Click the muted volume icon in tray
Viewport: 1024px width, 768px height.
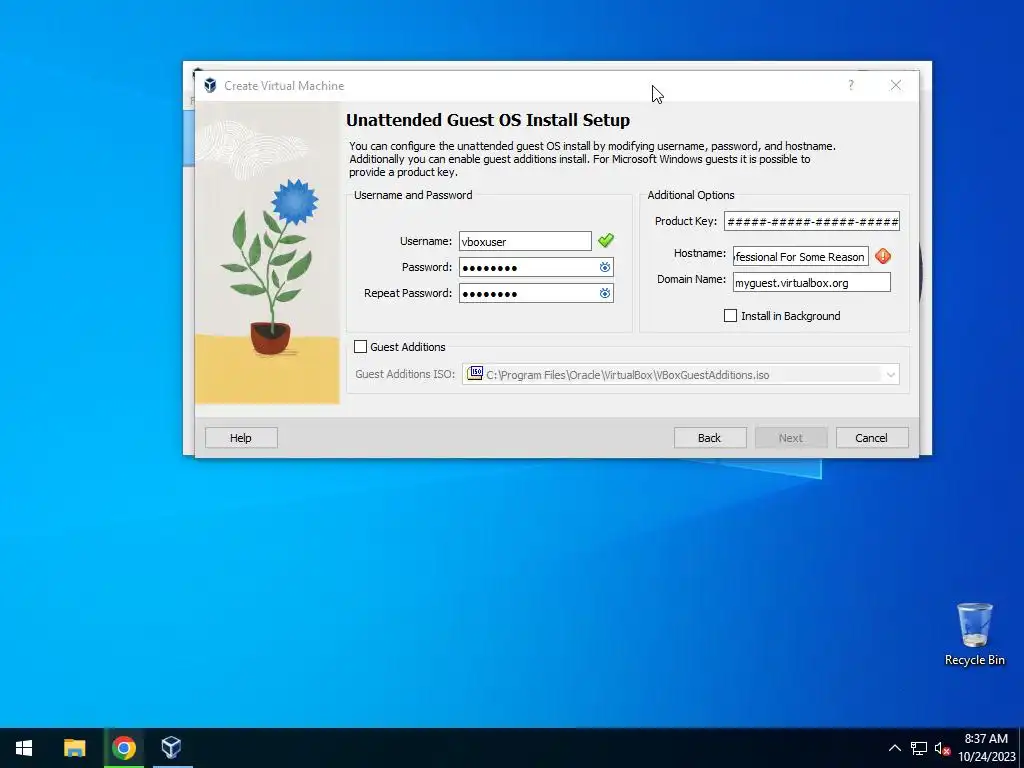(x=942, y=748)
